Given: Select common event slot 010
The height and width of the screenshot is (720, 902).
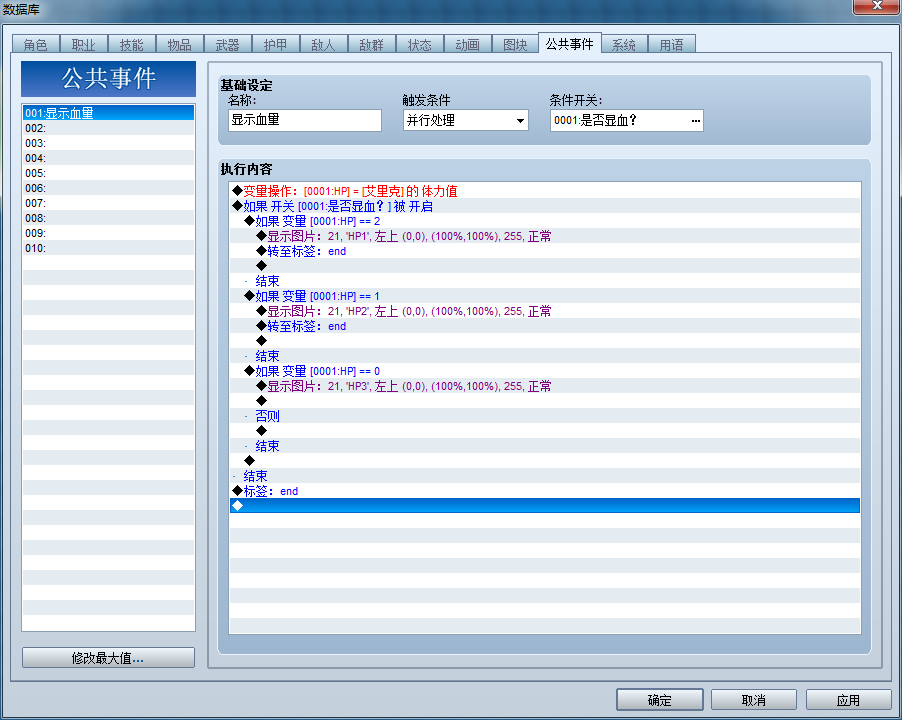Looking at the screenshot, I should 108,247.
